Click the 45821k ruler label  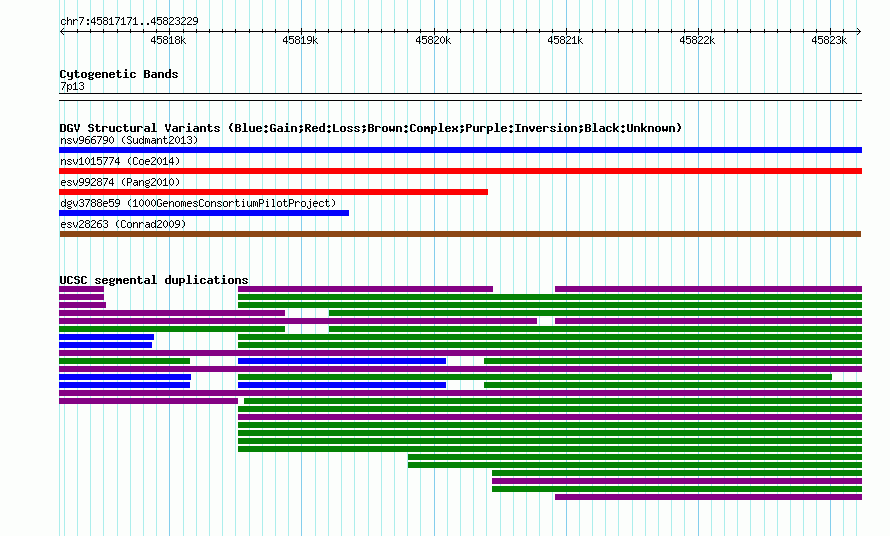pos(565,40)
